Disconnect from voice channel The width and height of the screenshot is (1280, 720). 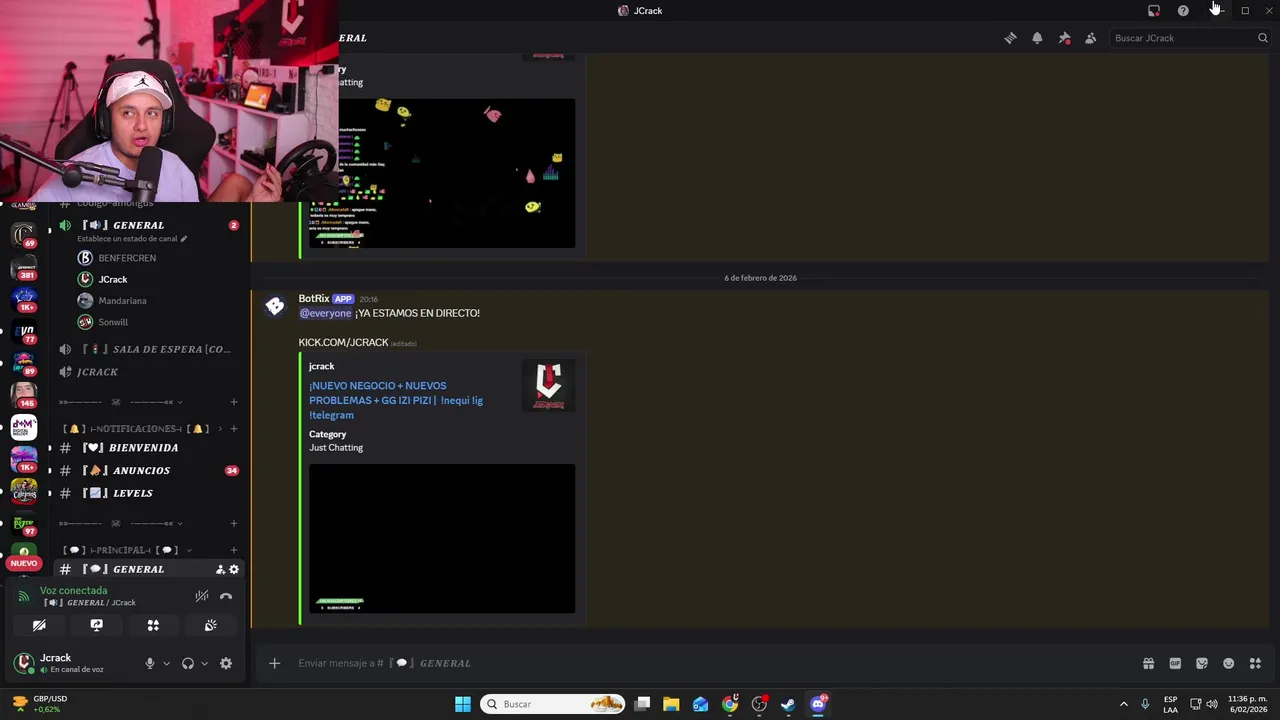tap(226, 596)
